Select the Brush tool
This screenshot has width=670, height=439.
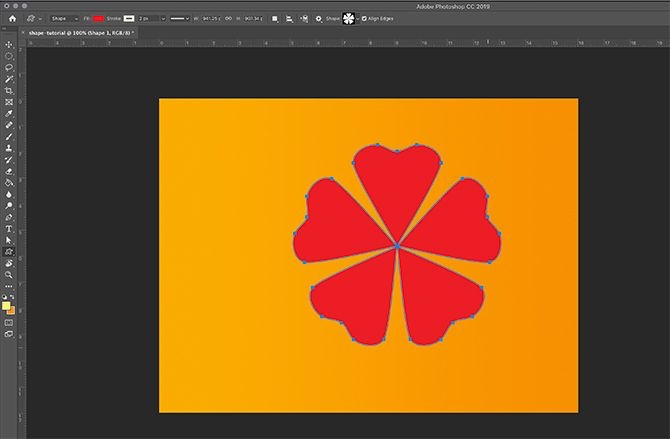coord(9,136)
